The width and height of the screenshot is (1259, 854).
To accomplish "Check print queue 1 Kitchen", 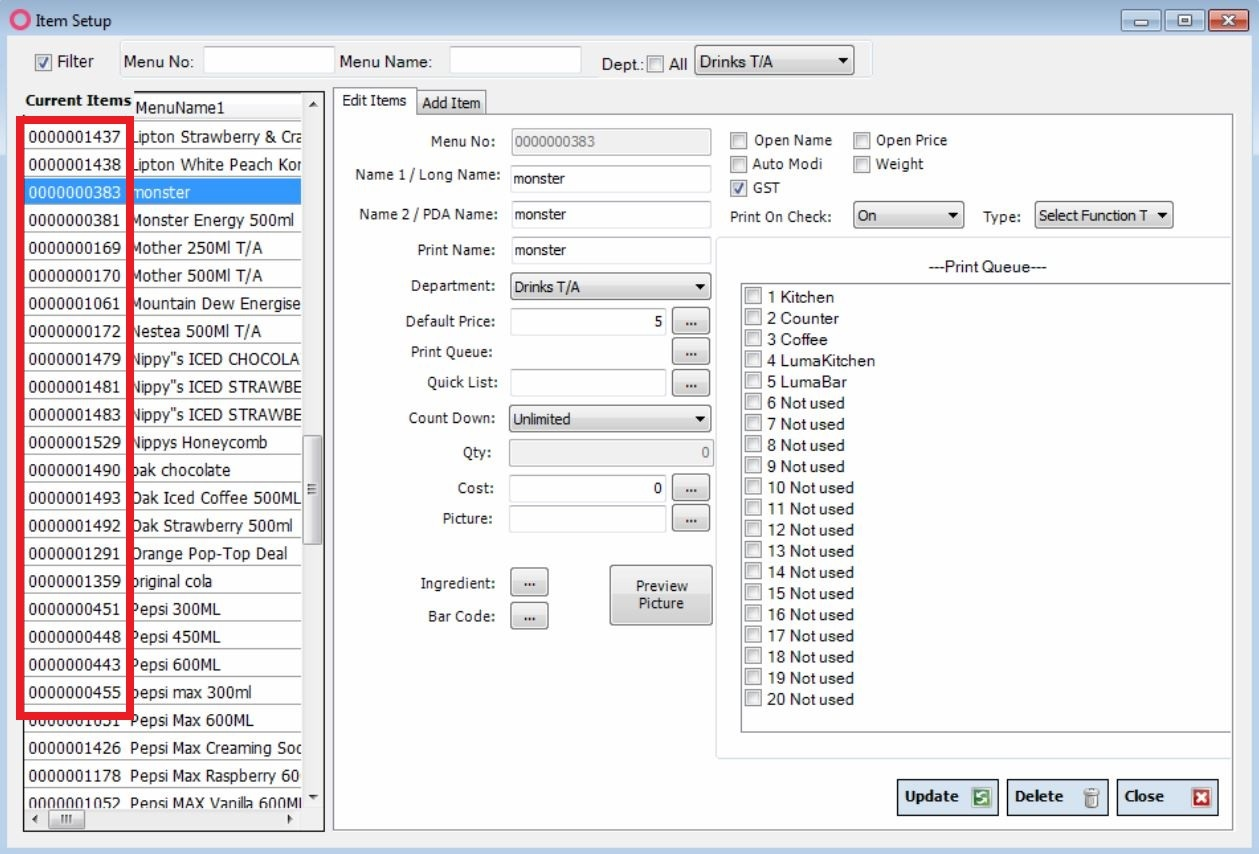I will (753, 297).
